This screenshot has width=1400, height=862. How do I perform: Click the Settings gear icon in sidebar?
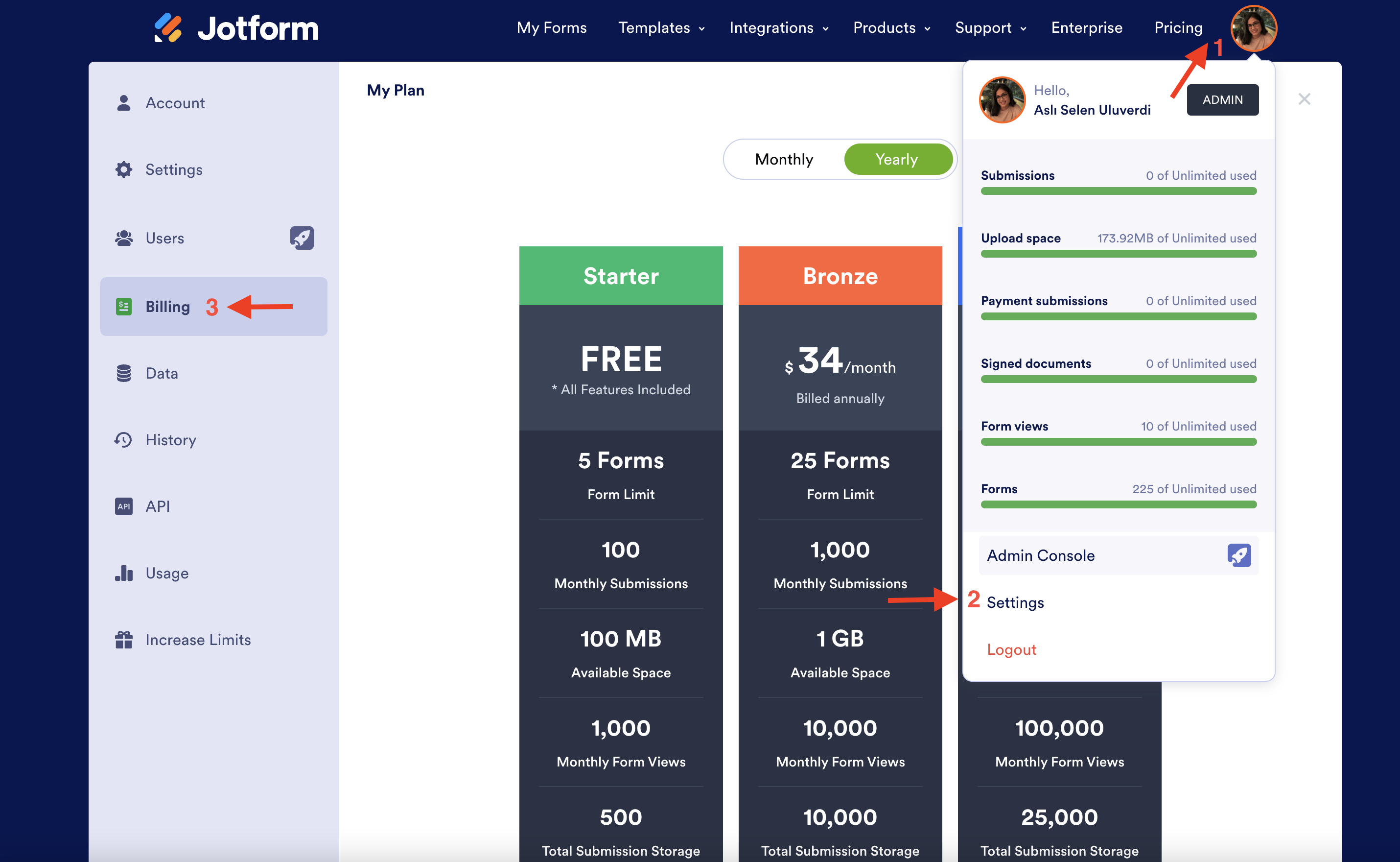pos(124,169)
